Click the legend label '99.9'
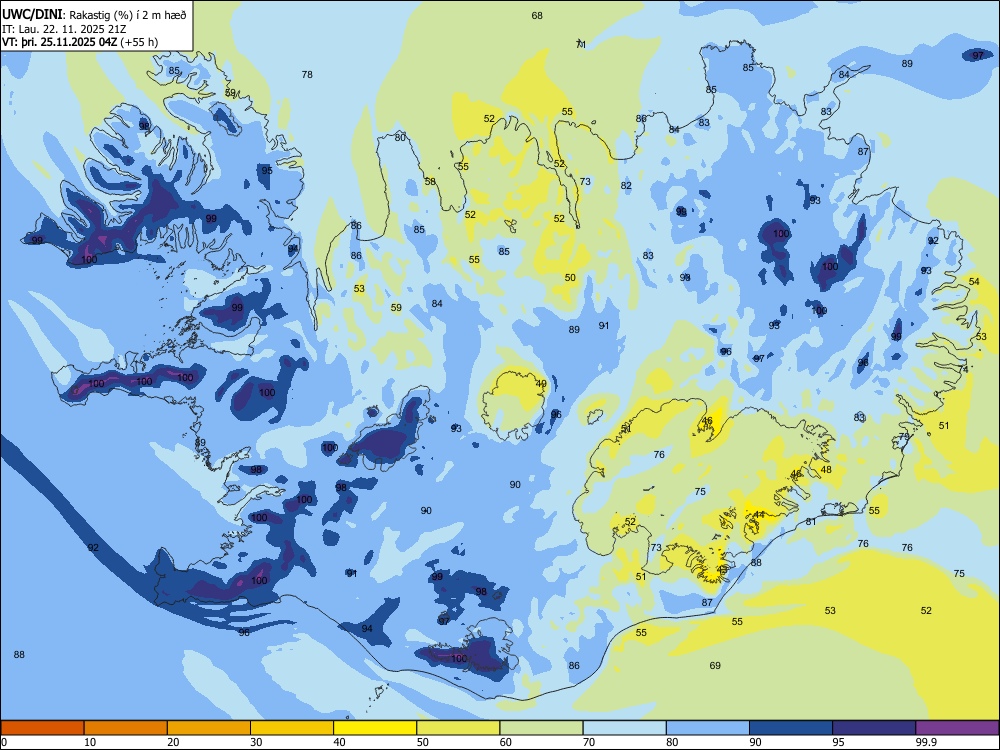 coord(926,742)
